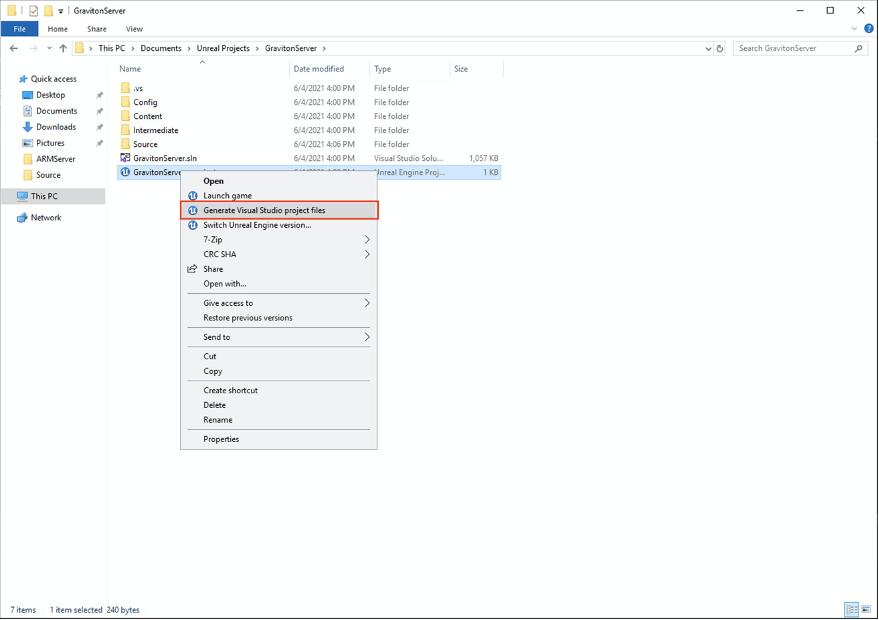Click the Share icon in the context menu

[192, 269]
